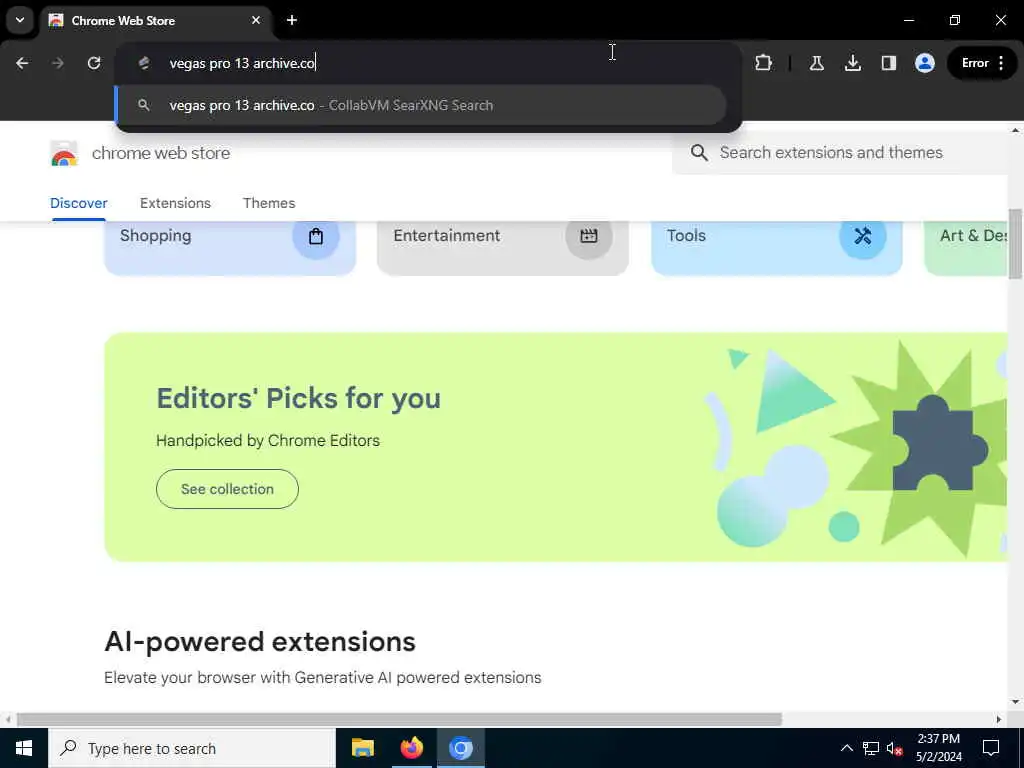The height and width of the screenshot is (768, 1024).
Task: Open the Extensions puzzle icon in toolbar
Action: (763, 63)
